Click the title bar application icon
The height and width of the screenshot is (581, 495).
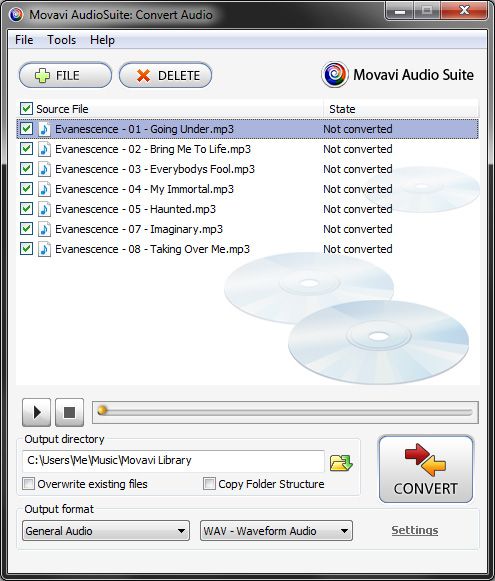click(16, 15)
